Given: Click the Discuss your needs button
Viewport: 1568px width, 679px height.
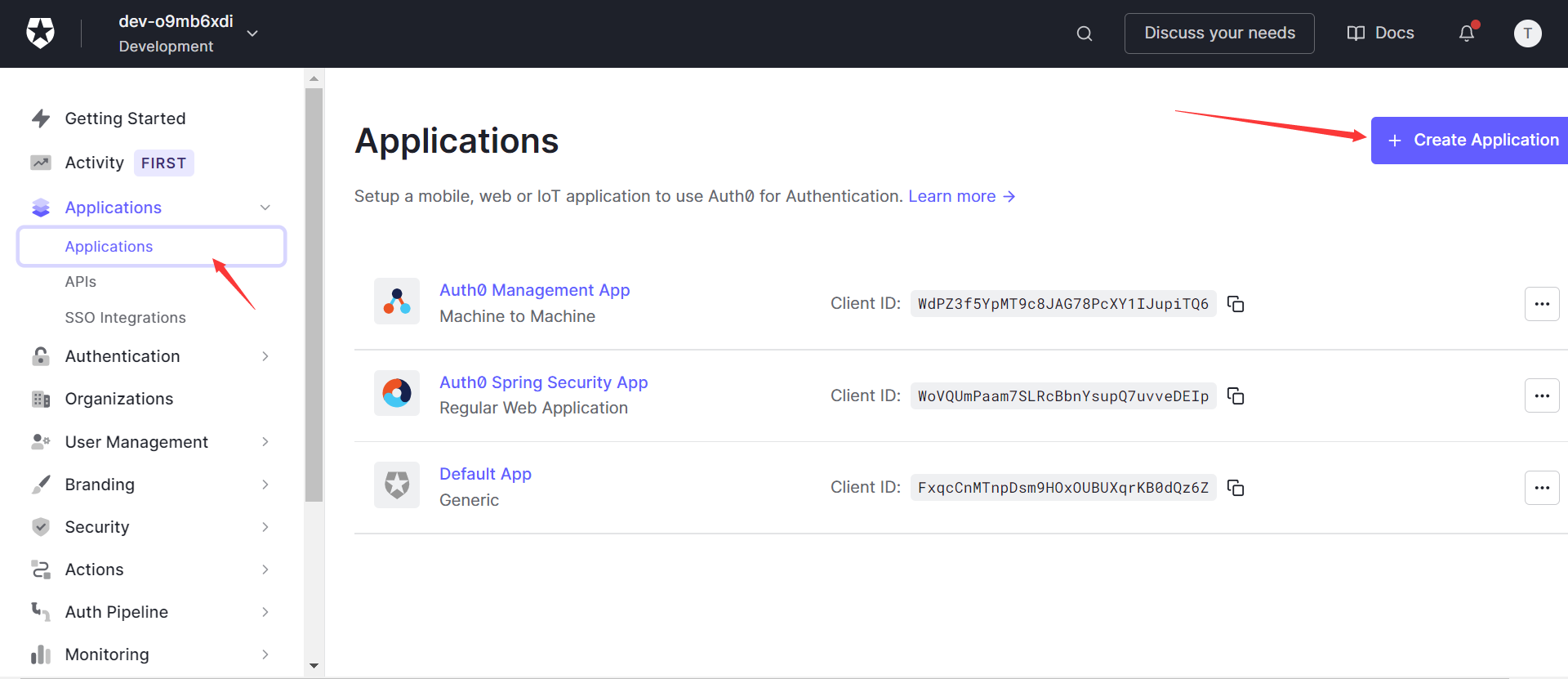Looking at the screenshot, I should coord(1219,34).
